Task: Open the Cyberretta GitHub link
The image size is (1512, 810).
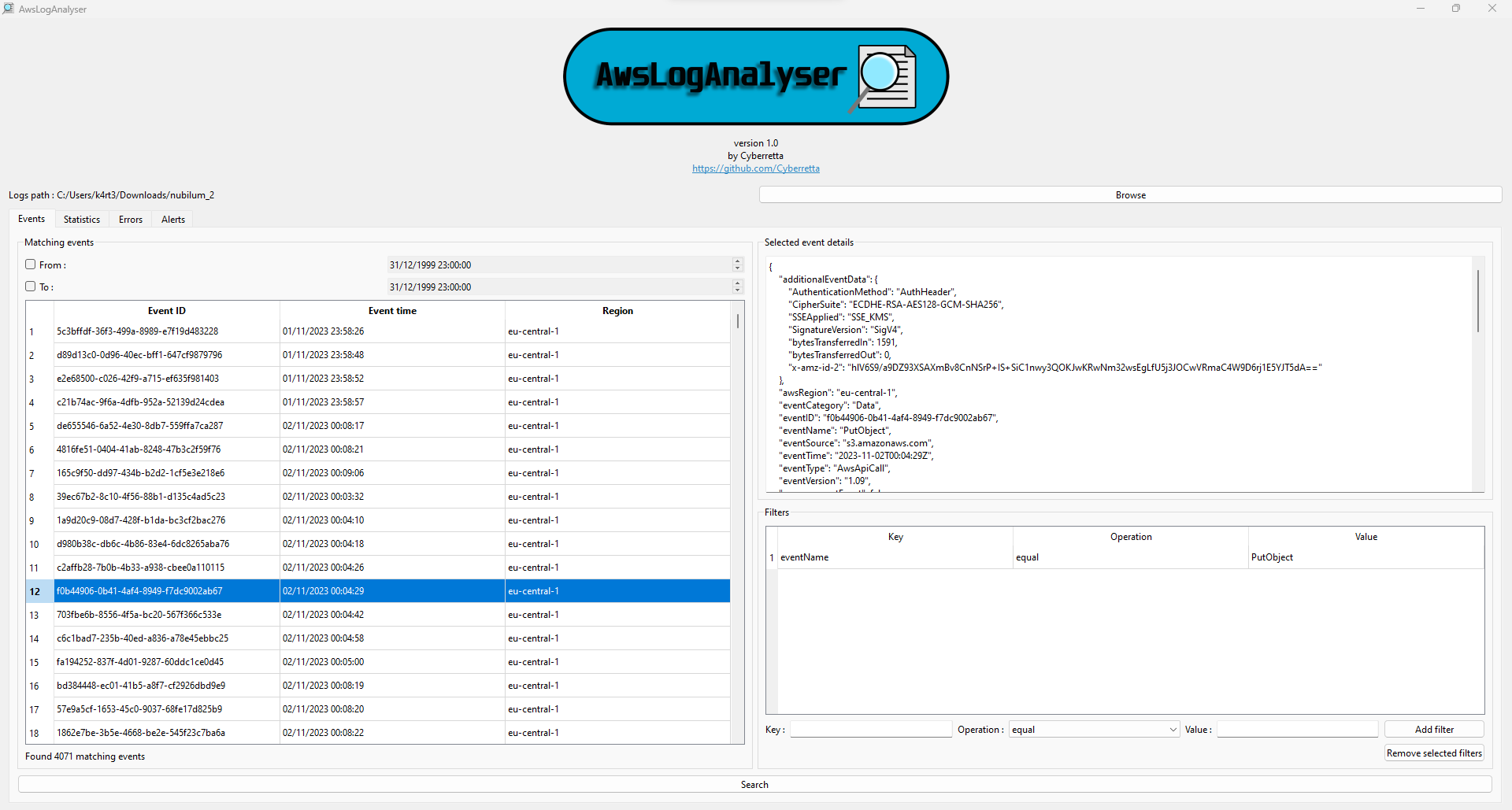Action: click(755, 168)
